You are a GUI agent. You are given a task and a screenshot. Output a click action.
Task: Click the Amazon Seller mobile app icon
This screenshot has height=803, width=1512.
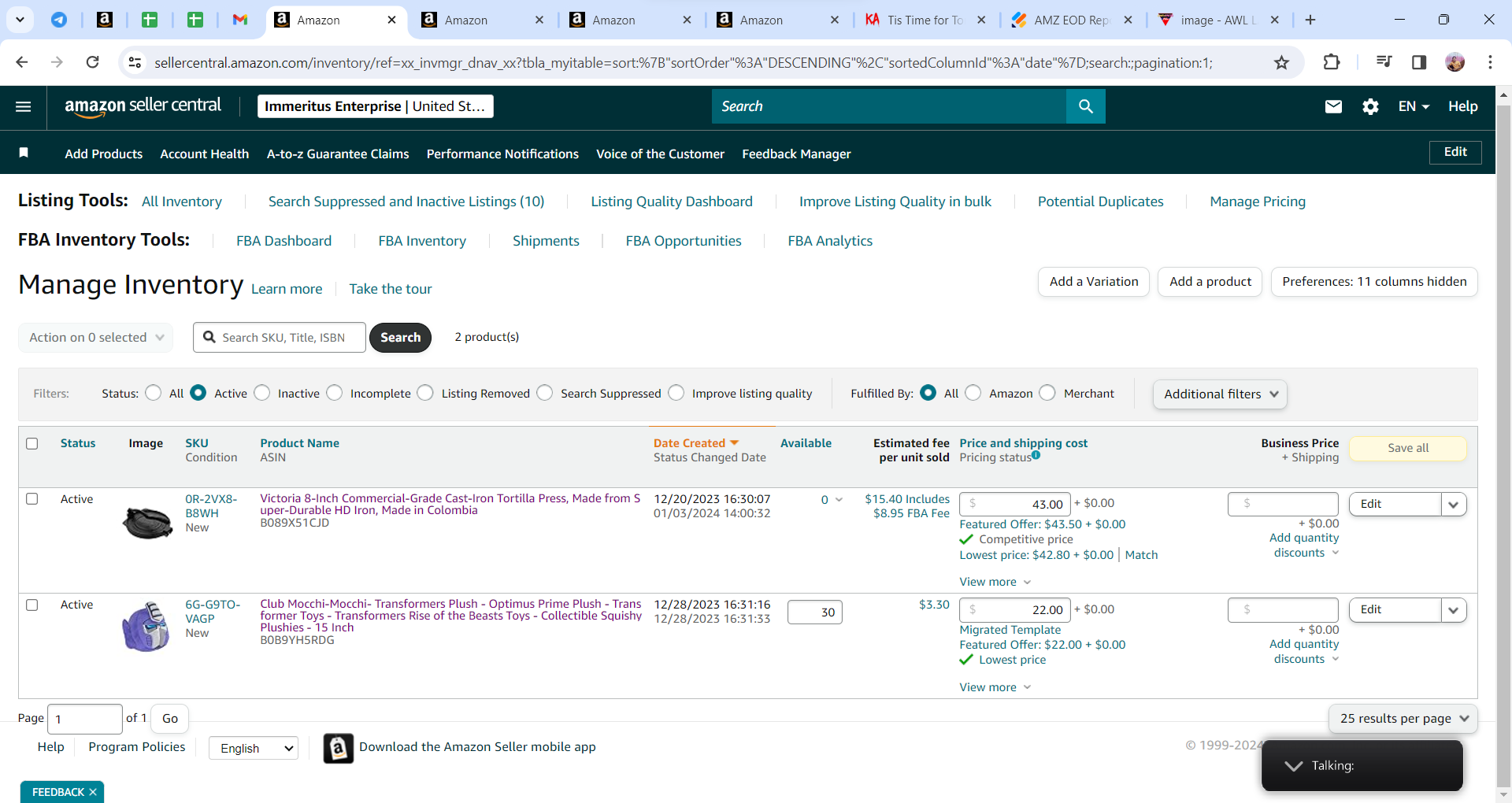click(339, 748)
